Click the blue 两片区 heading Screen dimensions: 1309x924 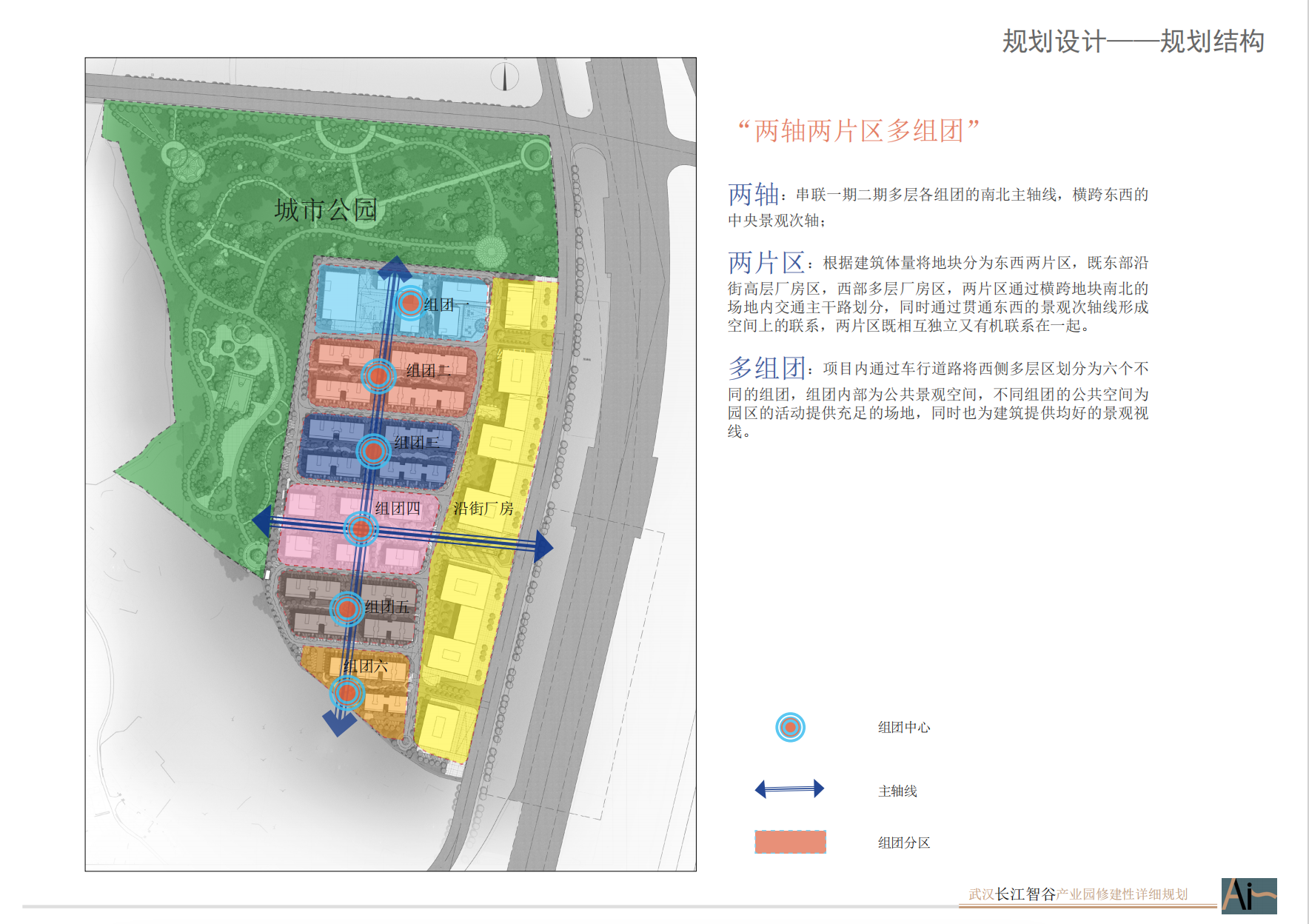pos(766,262)
